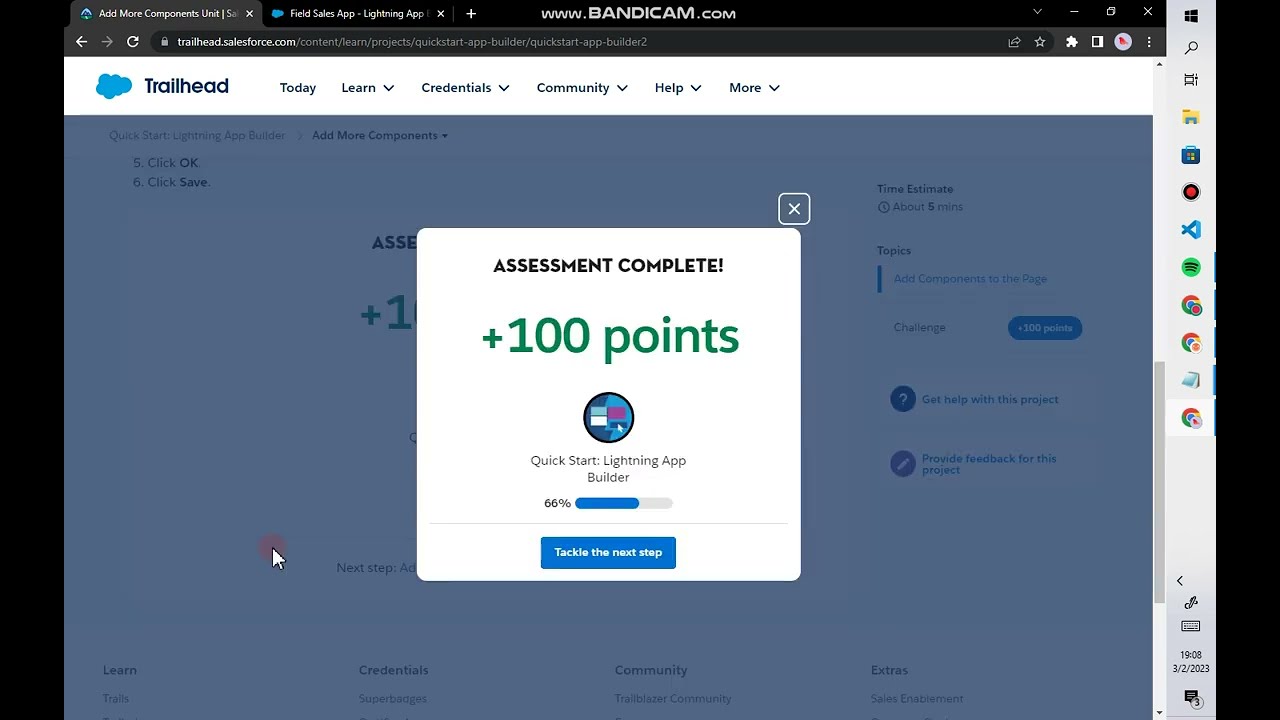Open the Bandicam recorder taskbar icon
The width and height of the screenshot is (1280, 720).
click(1191, 192)
